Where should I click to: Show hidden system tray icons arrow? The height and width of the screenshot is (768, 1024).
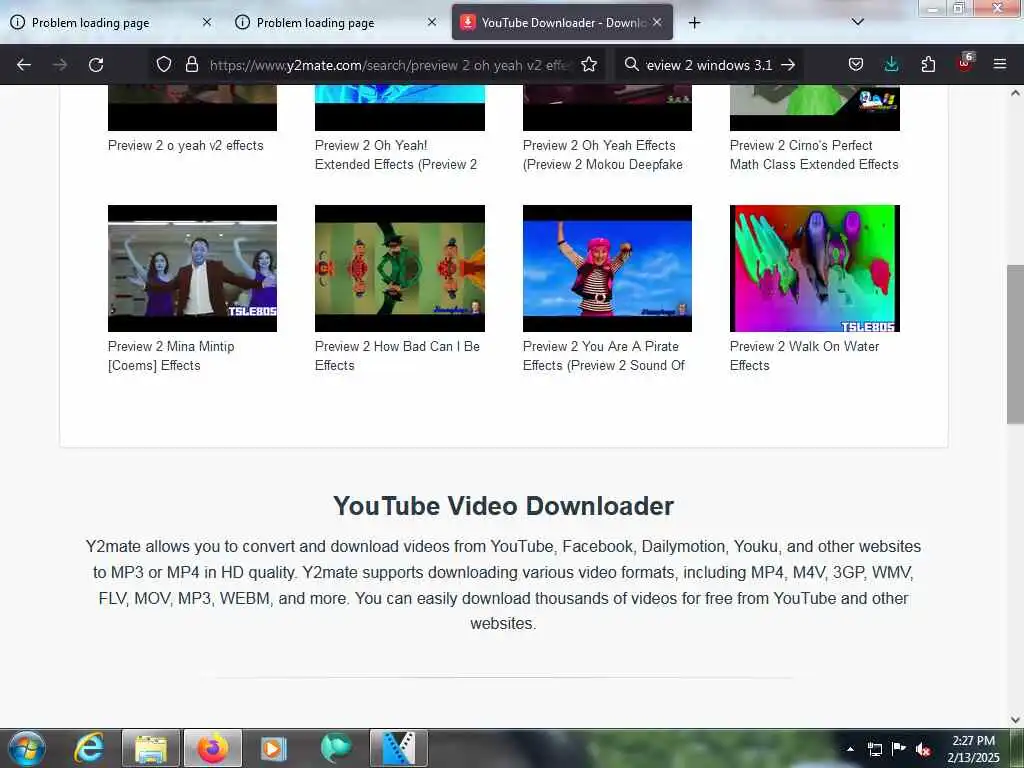(850, 749)
